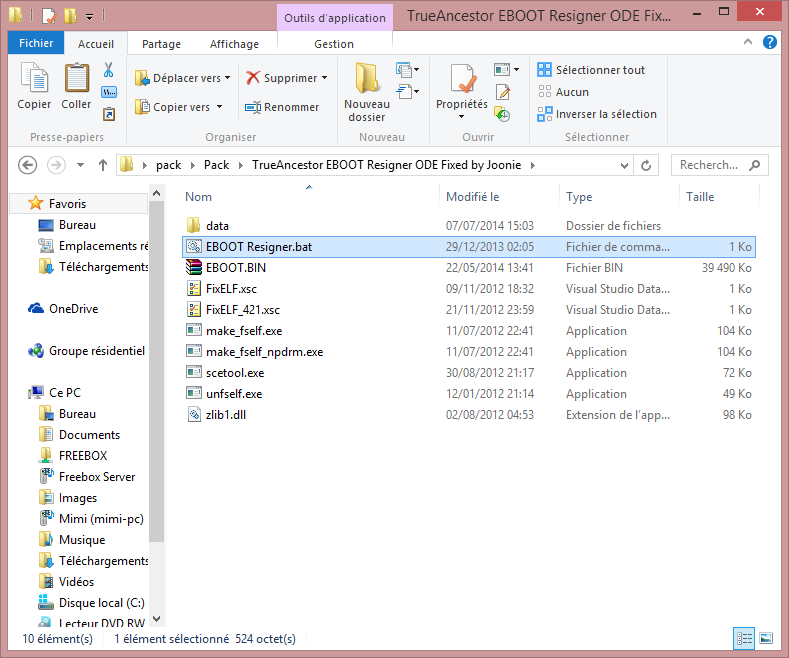Viewport: 789px width, 658px height.
Task: Click the quick access Properties icon in title bar
Action: 49,16
